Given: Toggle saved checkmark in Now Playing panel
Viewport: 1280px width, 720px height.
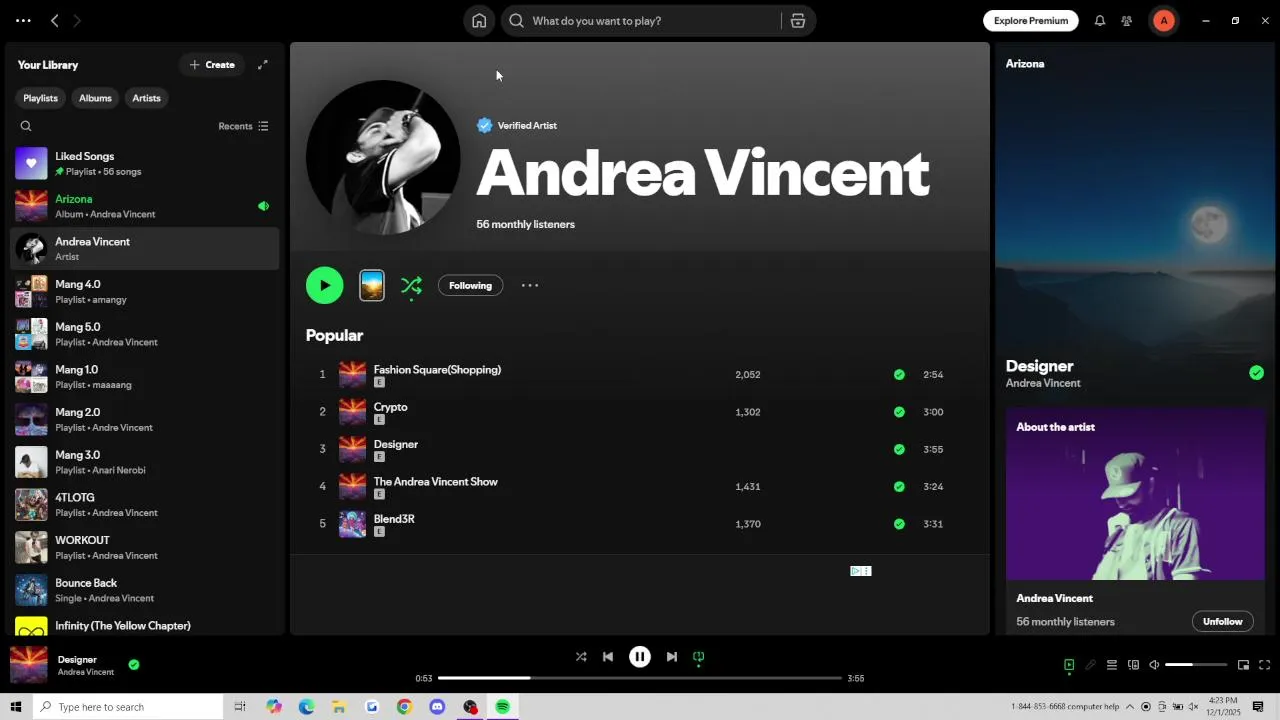Looking at the screenshot, I should click(x=1256, y=373).
